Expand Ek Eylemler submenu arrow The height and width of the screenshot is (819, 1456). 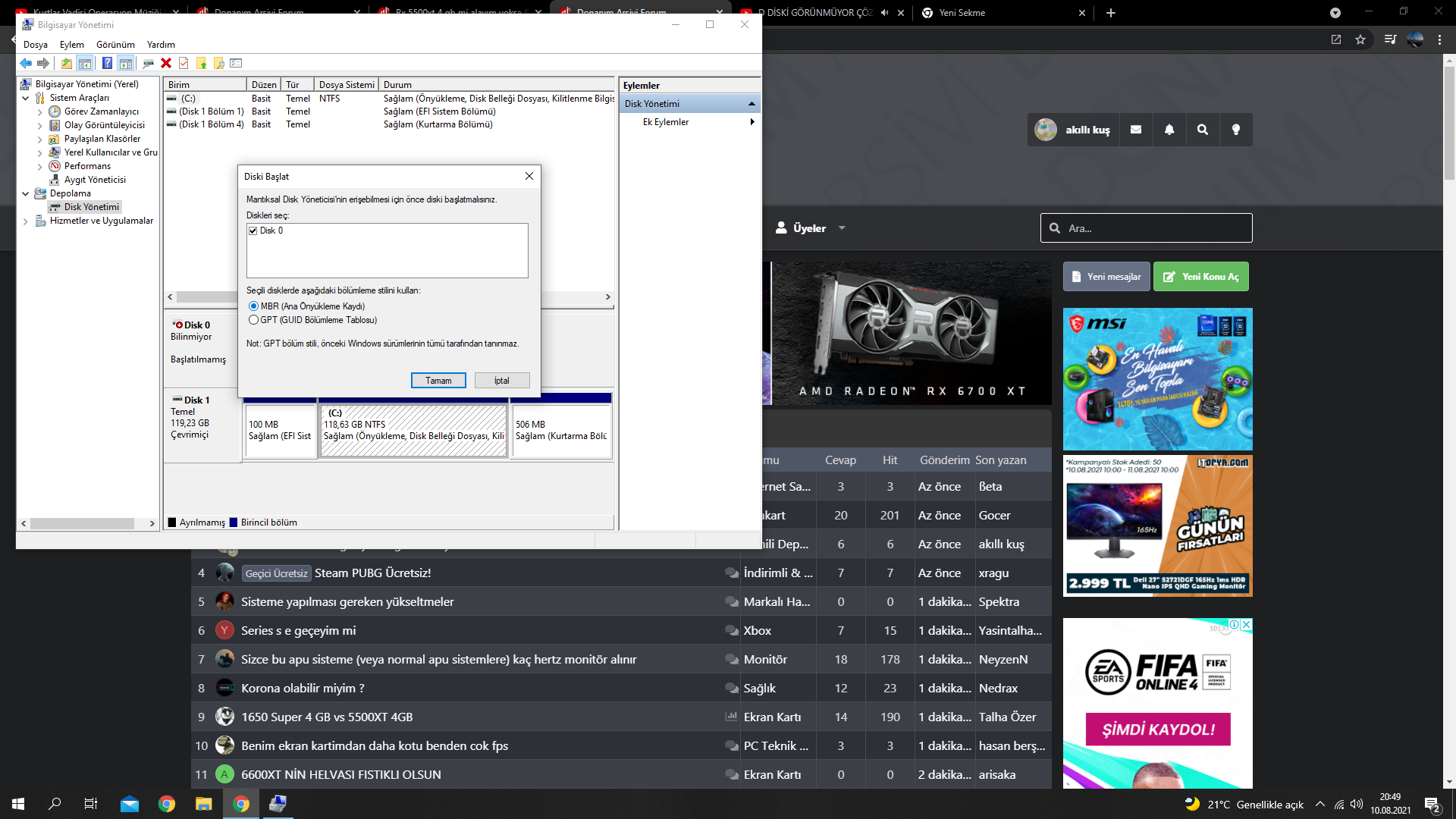pyautogui.click(x=752, y=122)
